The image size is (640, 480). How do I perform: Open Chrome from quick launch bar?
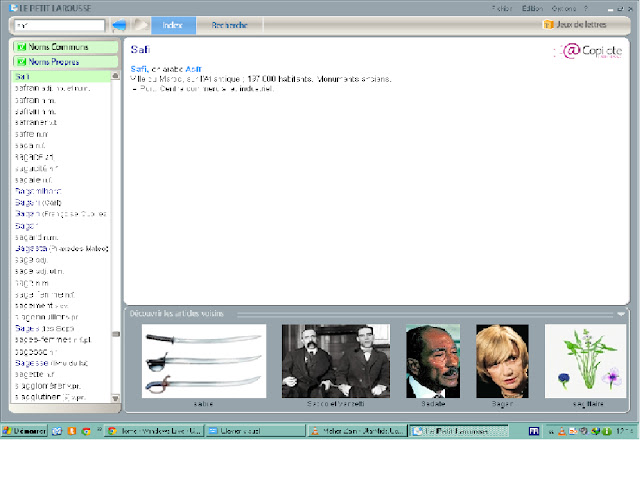pyautogui.click(x=86, y=431)
